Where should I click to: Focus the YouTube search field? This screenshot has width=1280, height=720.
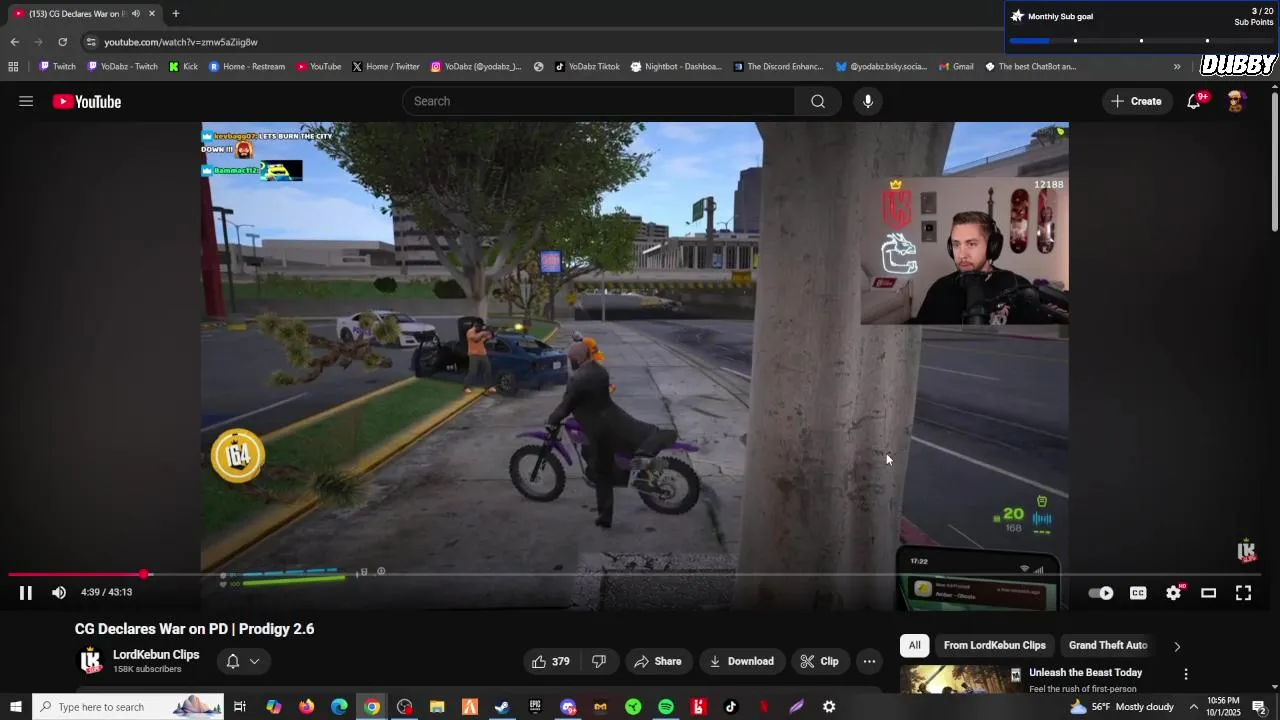coord(600,101)
